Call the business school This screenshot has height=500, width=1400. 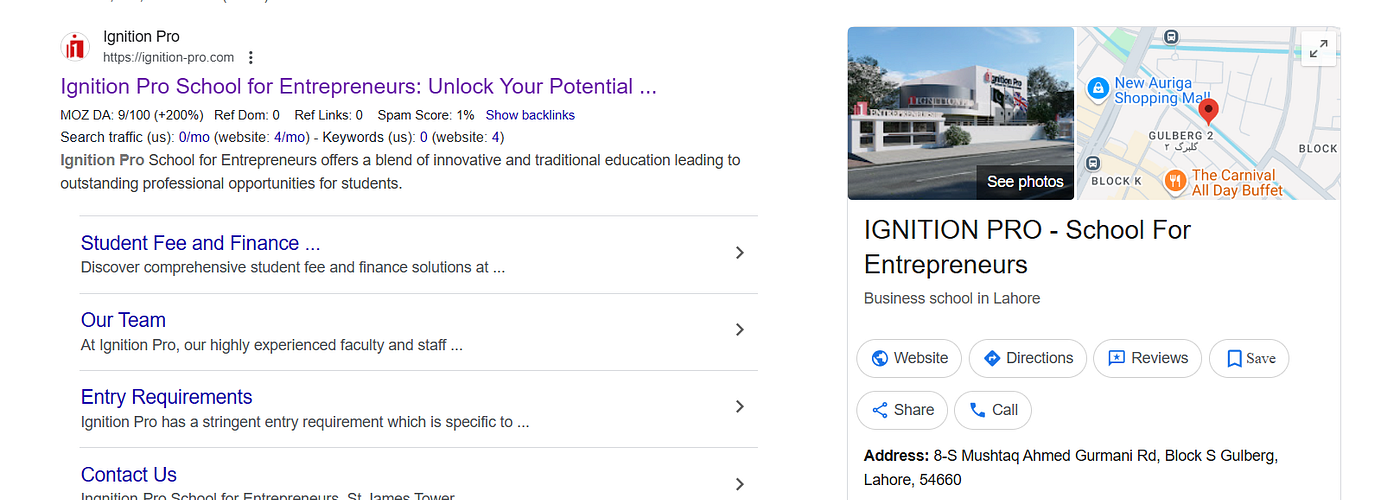993,410
